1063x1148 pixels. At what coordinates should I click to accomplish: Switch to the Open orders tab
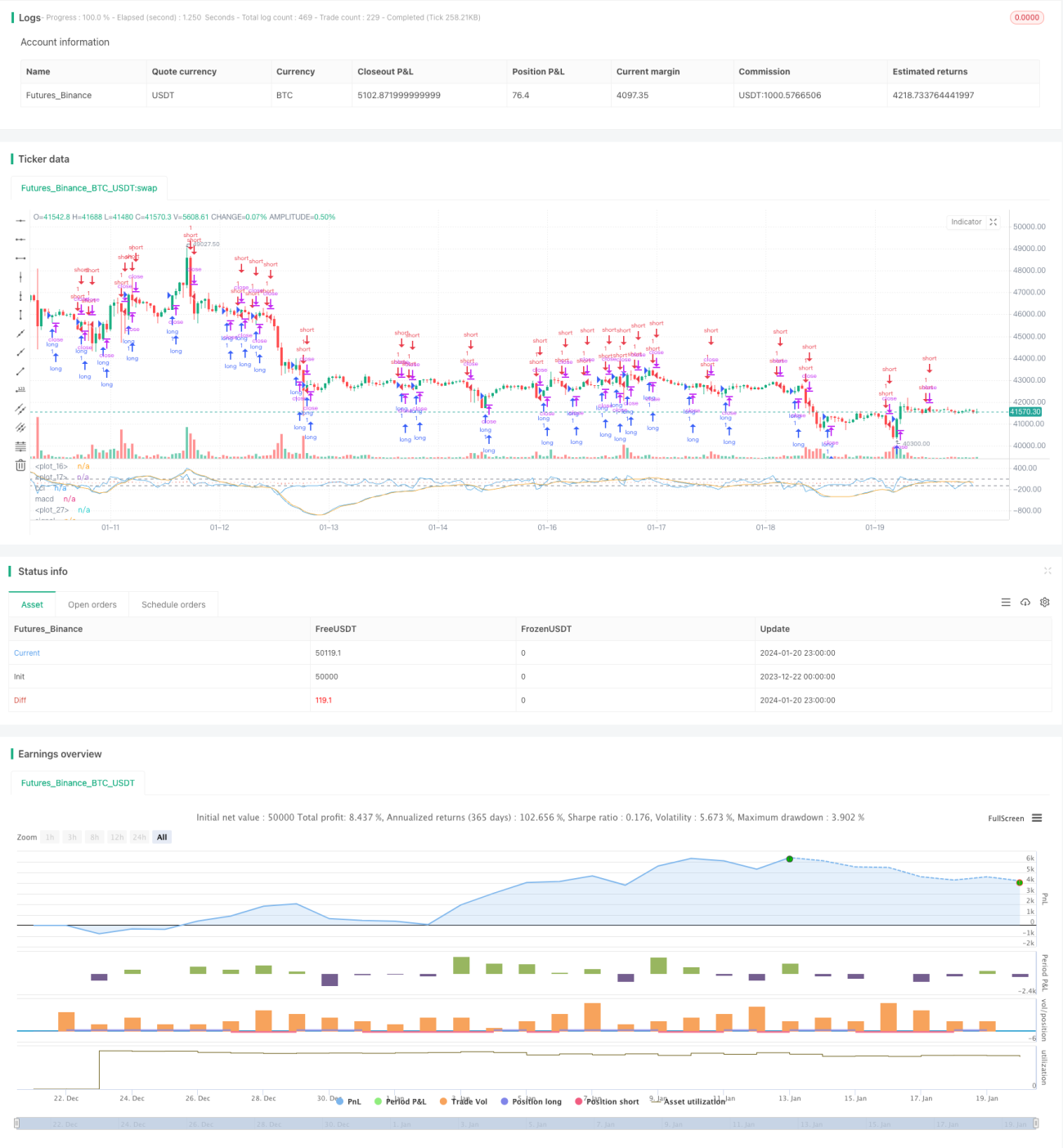[x=92, y=605]
